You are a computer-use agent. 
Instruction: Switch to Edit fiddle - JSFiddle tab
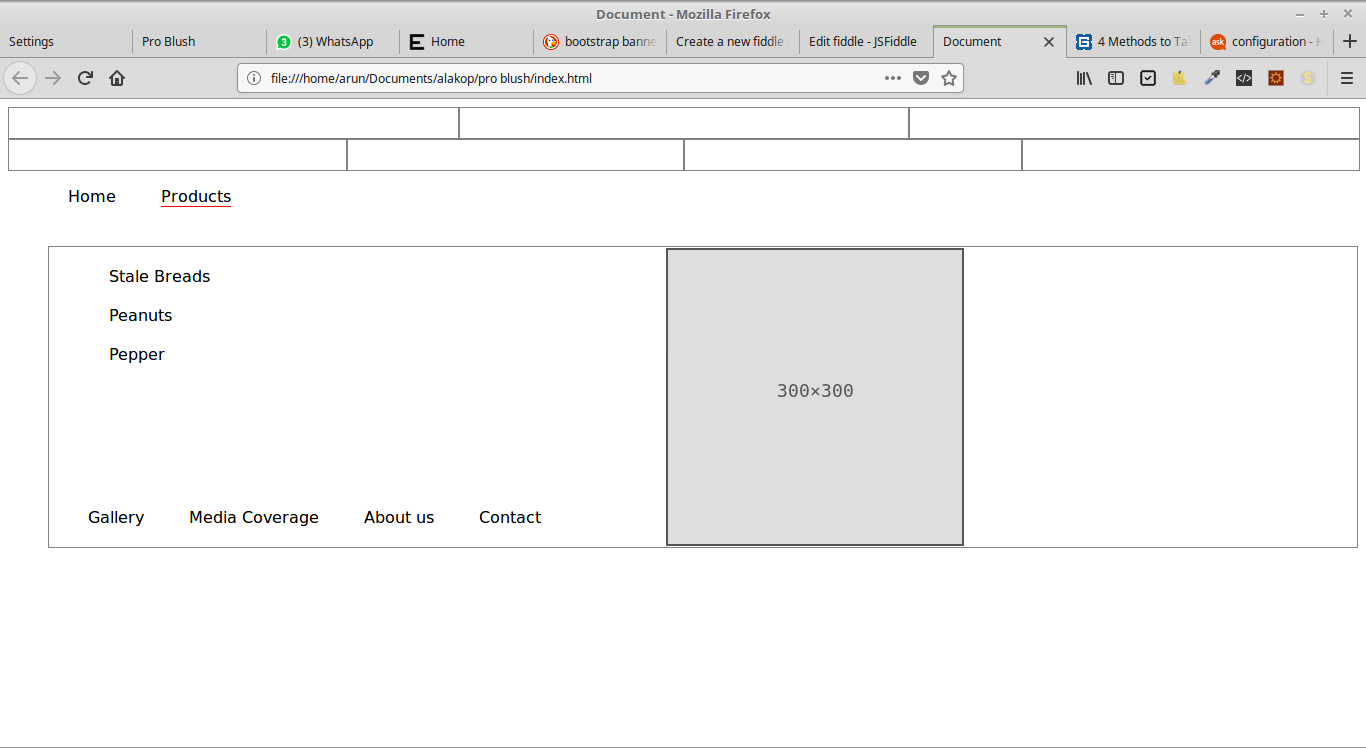(x=867, y=42)
